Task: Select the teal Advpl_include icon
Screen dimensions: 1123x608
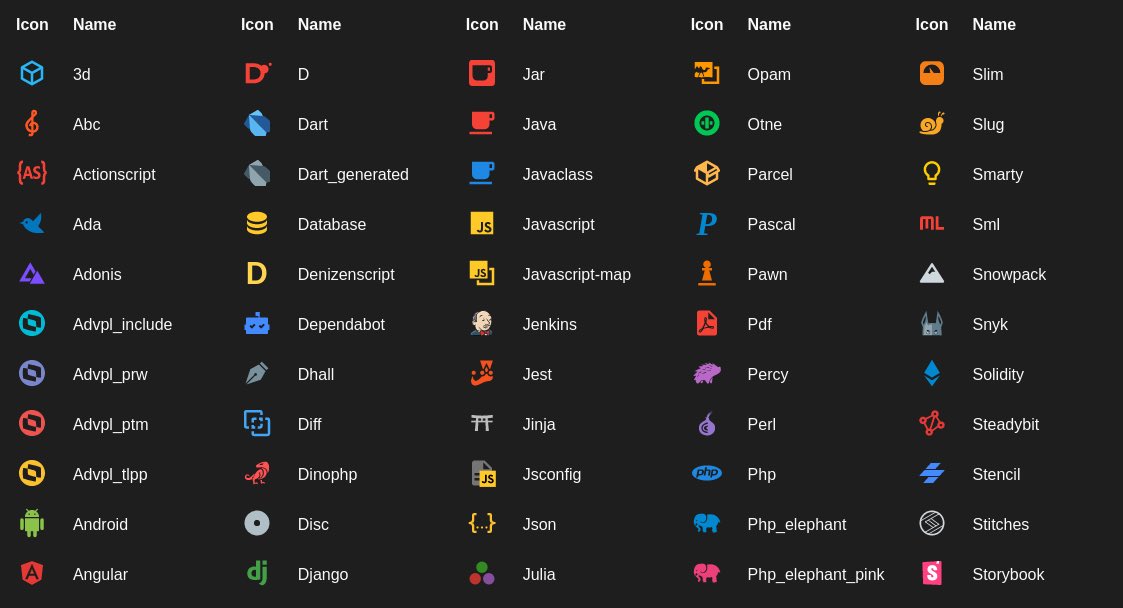Action: click(x=32, y=324)
